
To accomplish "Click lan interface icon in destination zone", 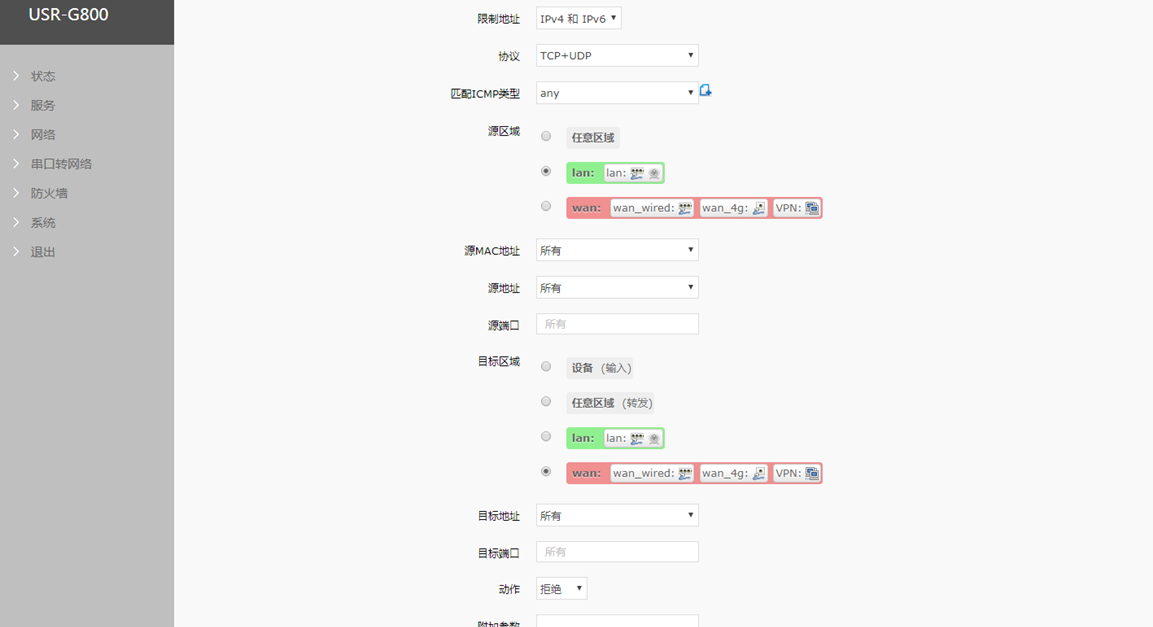I will 637,438.
